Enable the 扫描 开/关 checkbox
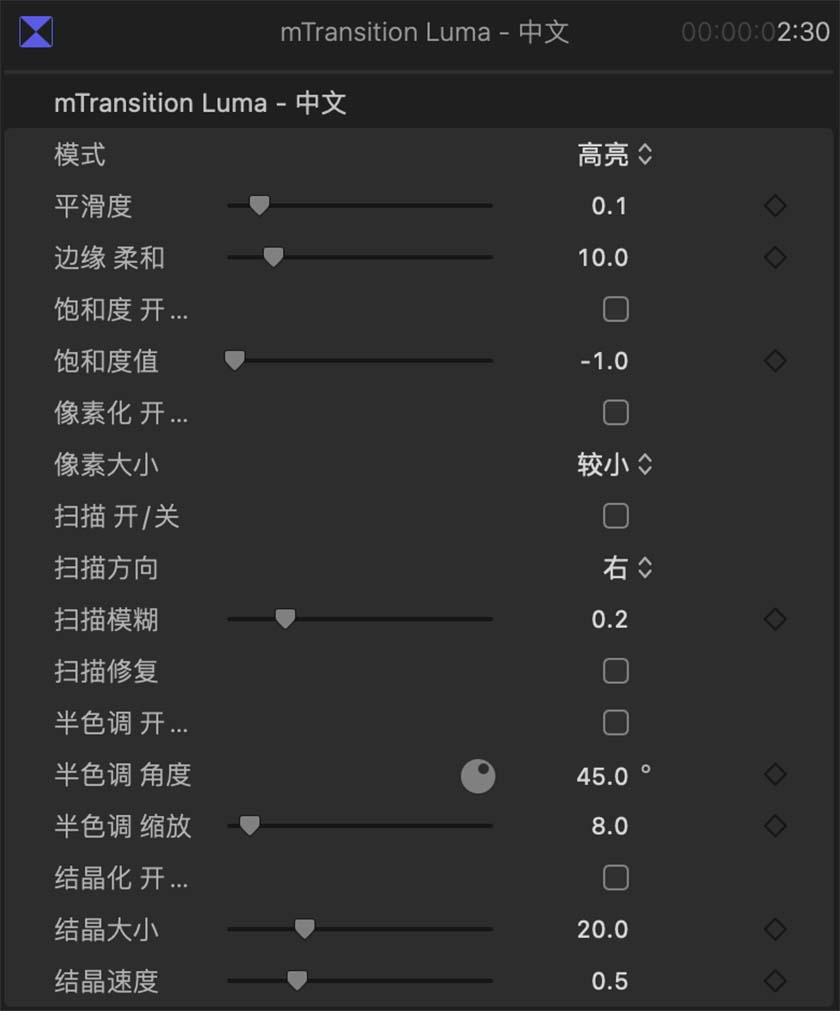 tap(616, 516)
